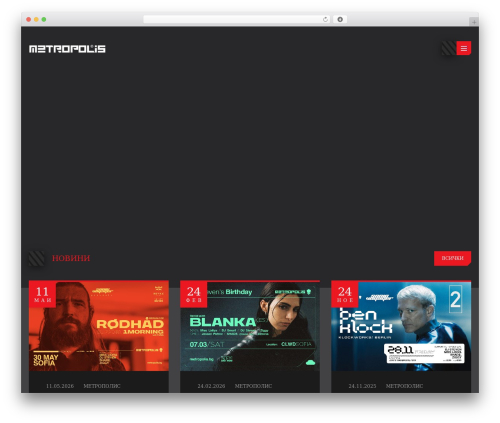Click the yellow minimize window dot
This screenshot has width=500, height=423.
click(36, 20)
